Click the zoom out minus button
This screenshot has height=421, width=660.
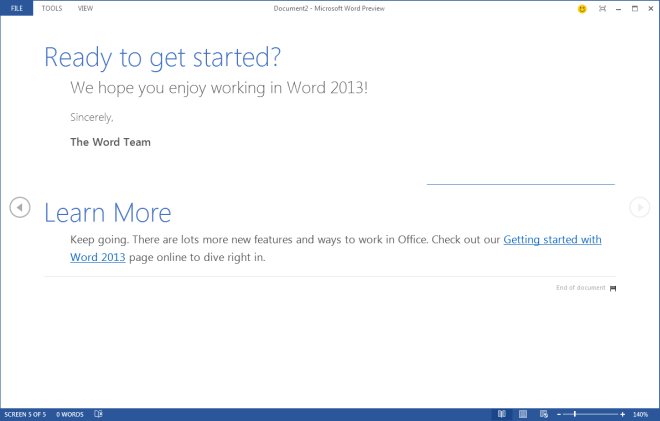tap(559, 415)
